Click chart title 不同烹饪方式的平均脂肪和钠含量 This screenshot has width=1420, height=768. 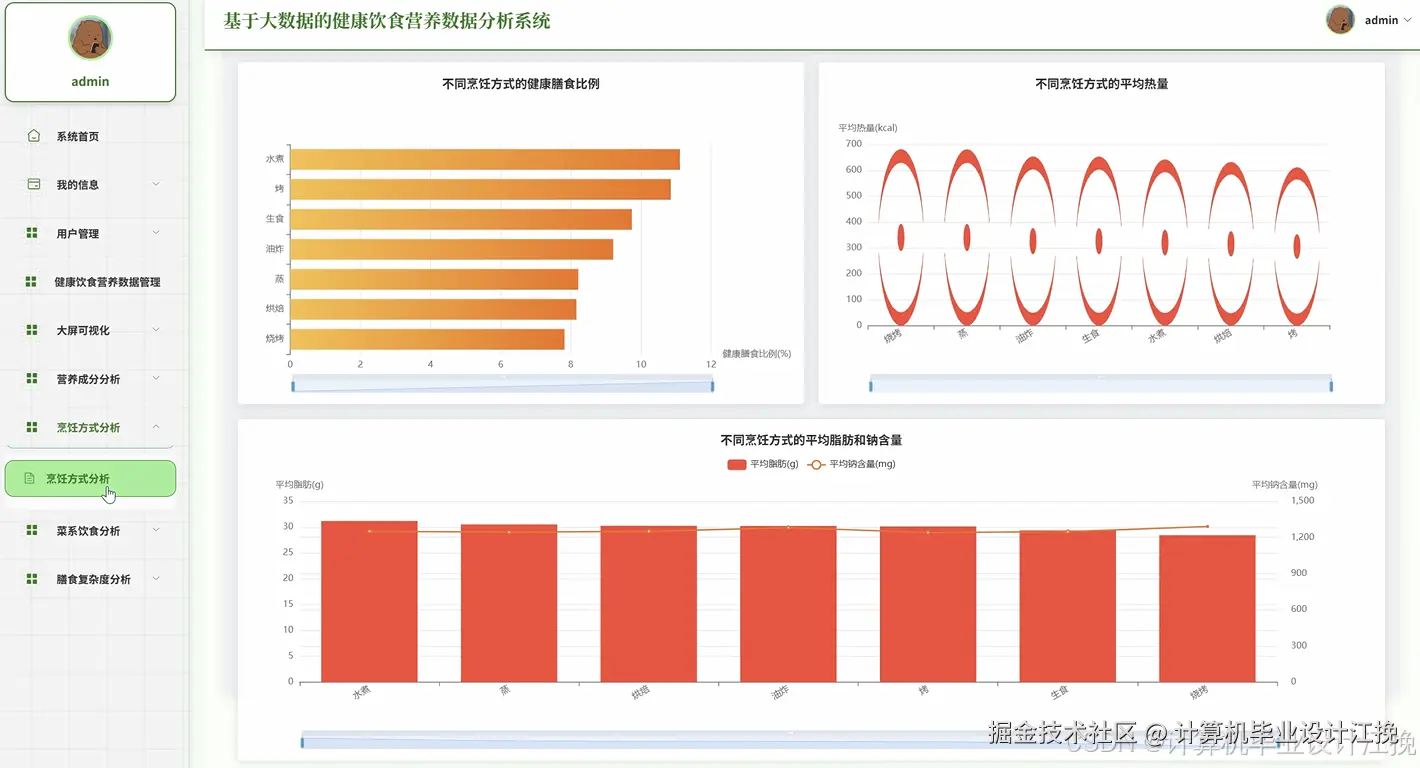(x=811, y=440)
